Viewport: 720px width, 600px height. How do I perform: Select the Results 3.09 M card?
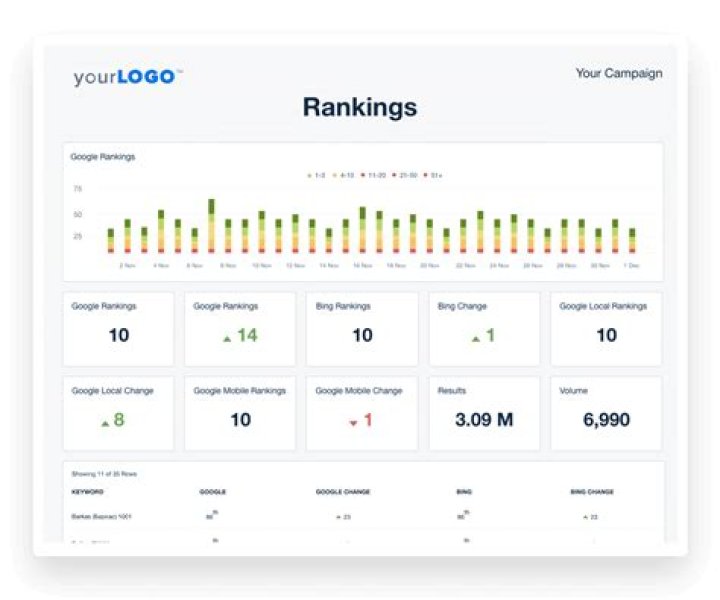(484, 413)
